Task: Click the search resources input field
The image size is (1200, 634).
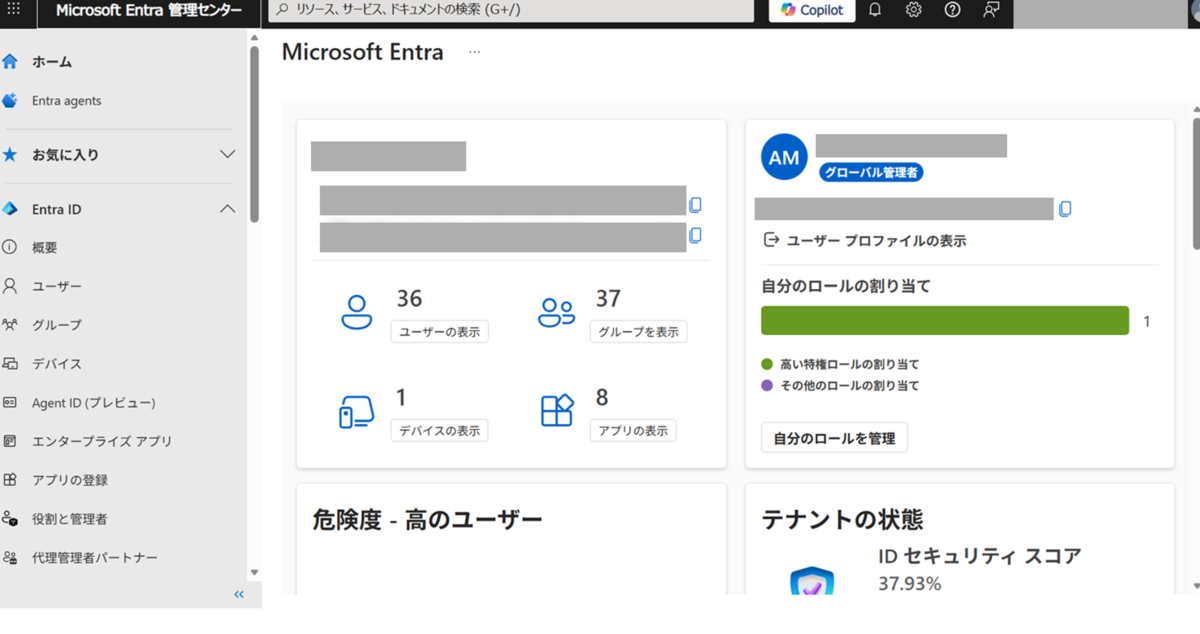Action: click(511, 10)
